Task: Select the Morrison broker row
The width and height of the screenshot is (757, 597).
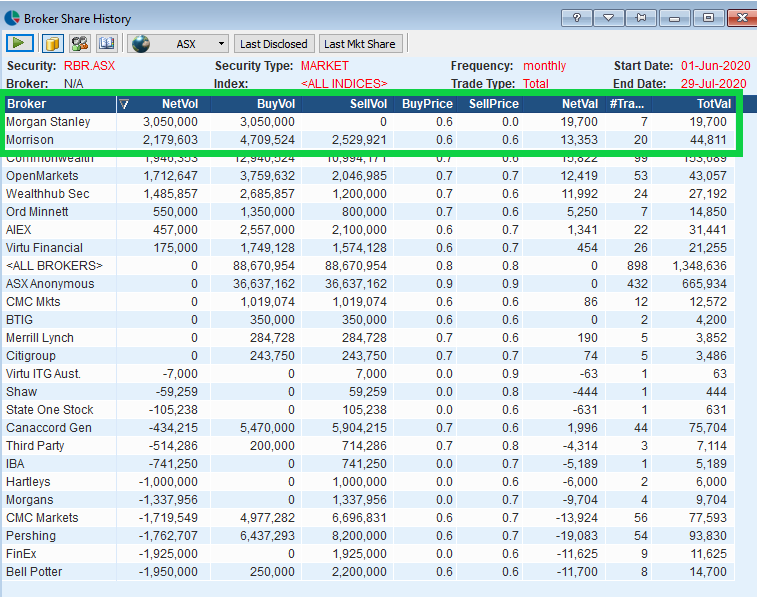Action: point(369,140)
